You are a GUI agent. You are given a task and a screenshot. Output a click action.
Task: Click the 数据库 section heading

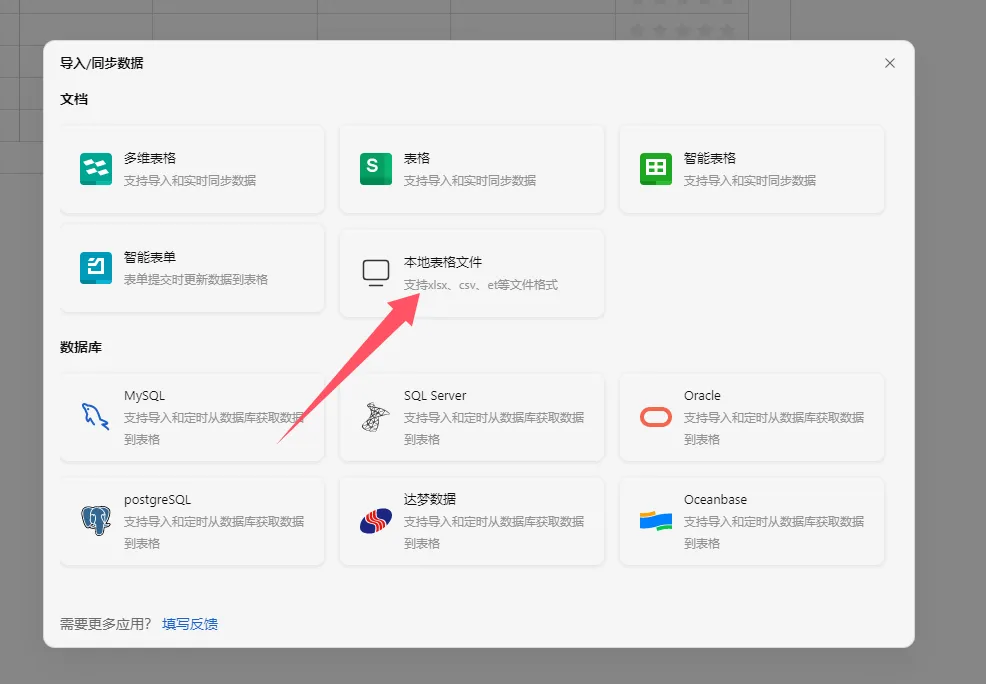click(x=80, y=347)
